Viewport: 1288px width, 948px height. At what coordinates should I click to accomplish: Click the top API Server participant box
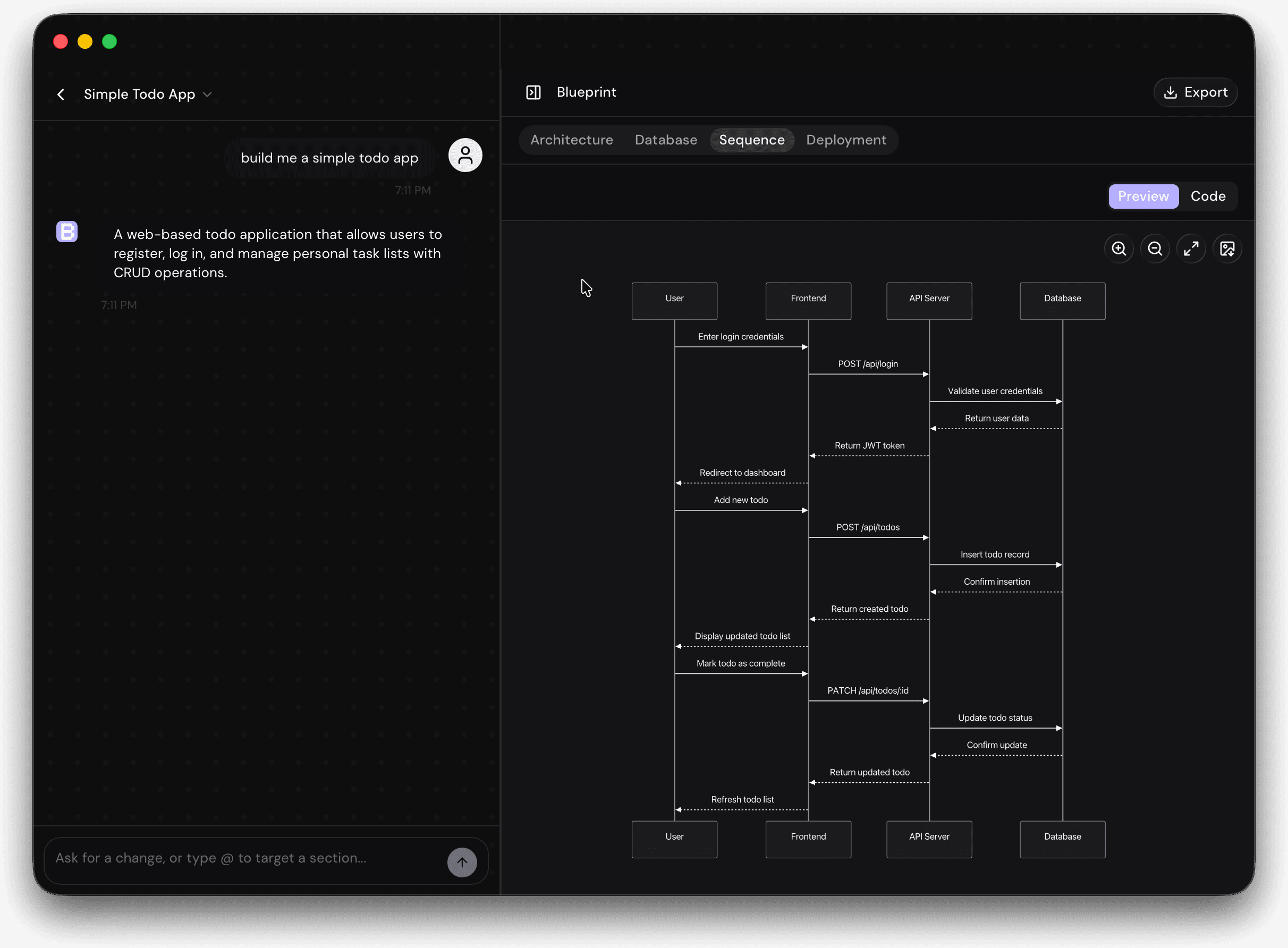pyautogui.click(x=929, y=301)
